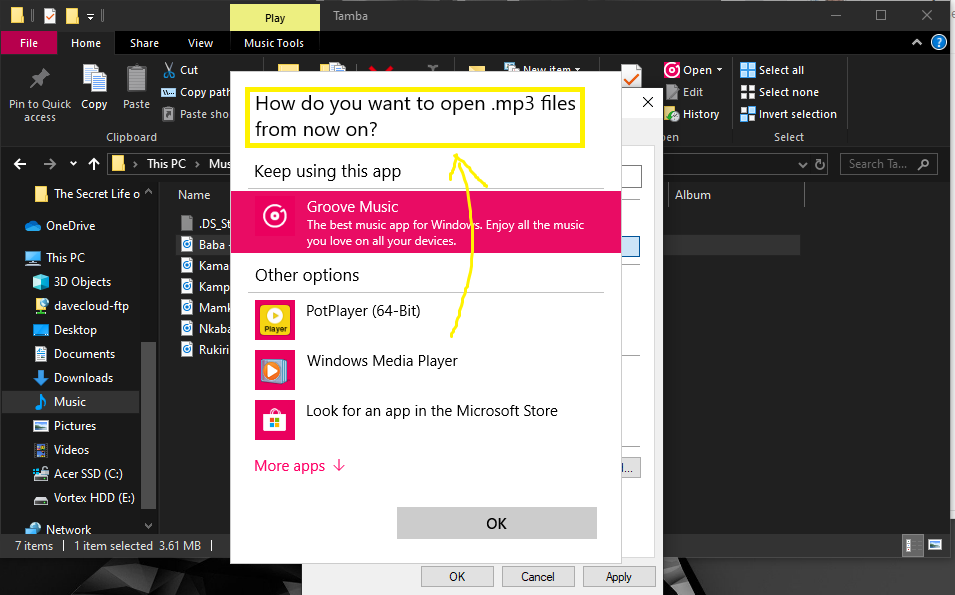Click the Properties quick access toolbar icon
The width and height of the screenshot is (955, 595).
[50, 16]
